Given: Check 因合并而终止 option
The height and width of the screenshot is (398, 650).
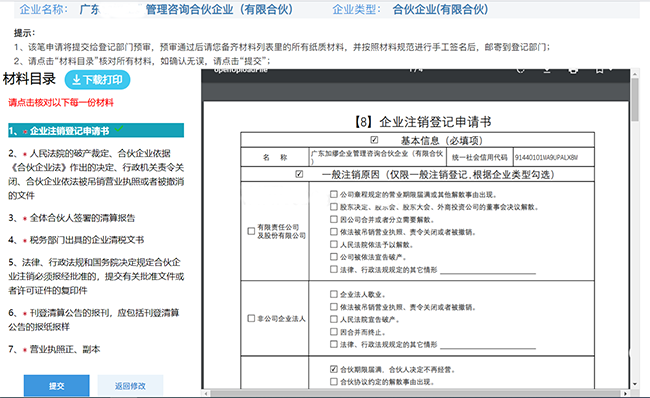Looking at the screenshot, I should pyautogui.click(x=334, y=331).
